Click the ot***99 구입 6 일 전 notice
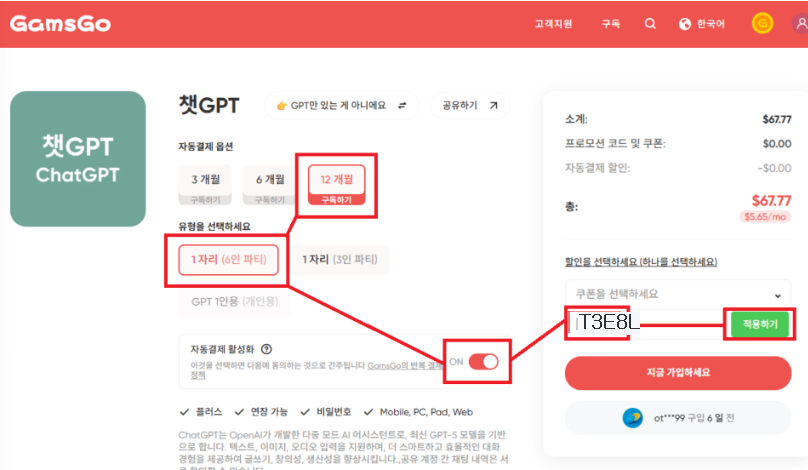The image size is (808, 470). pos(678,418)
